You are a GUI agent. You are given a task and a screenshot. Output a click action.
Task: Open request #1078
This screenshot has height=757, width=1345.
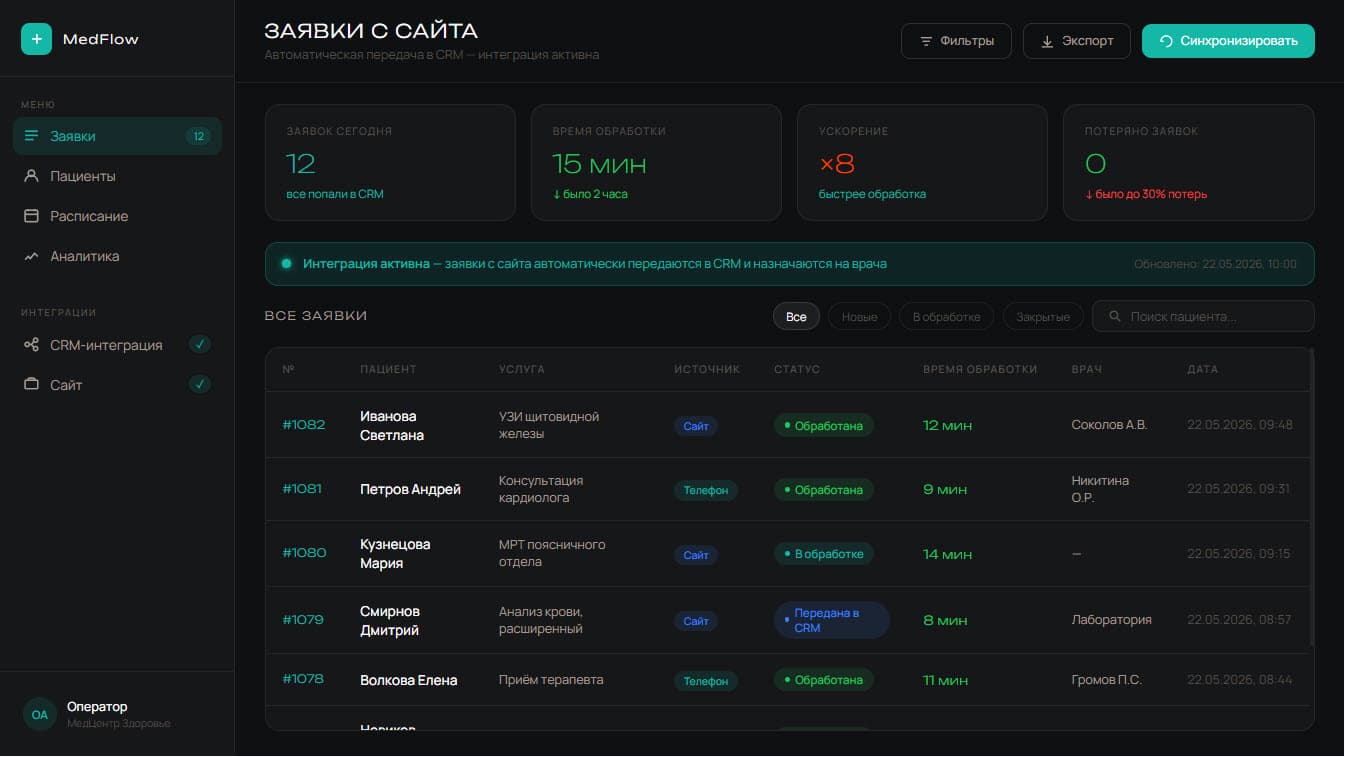click(303, 679)
